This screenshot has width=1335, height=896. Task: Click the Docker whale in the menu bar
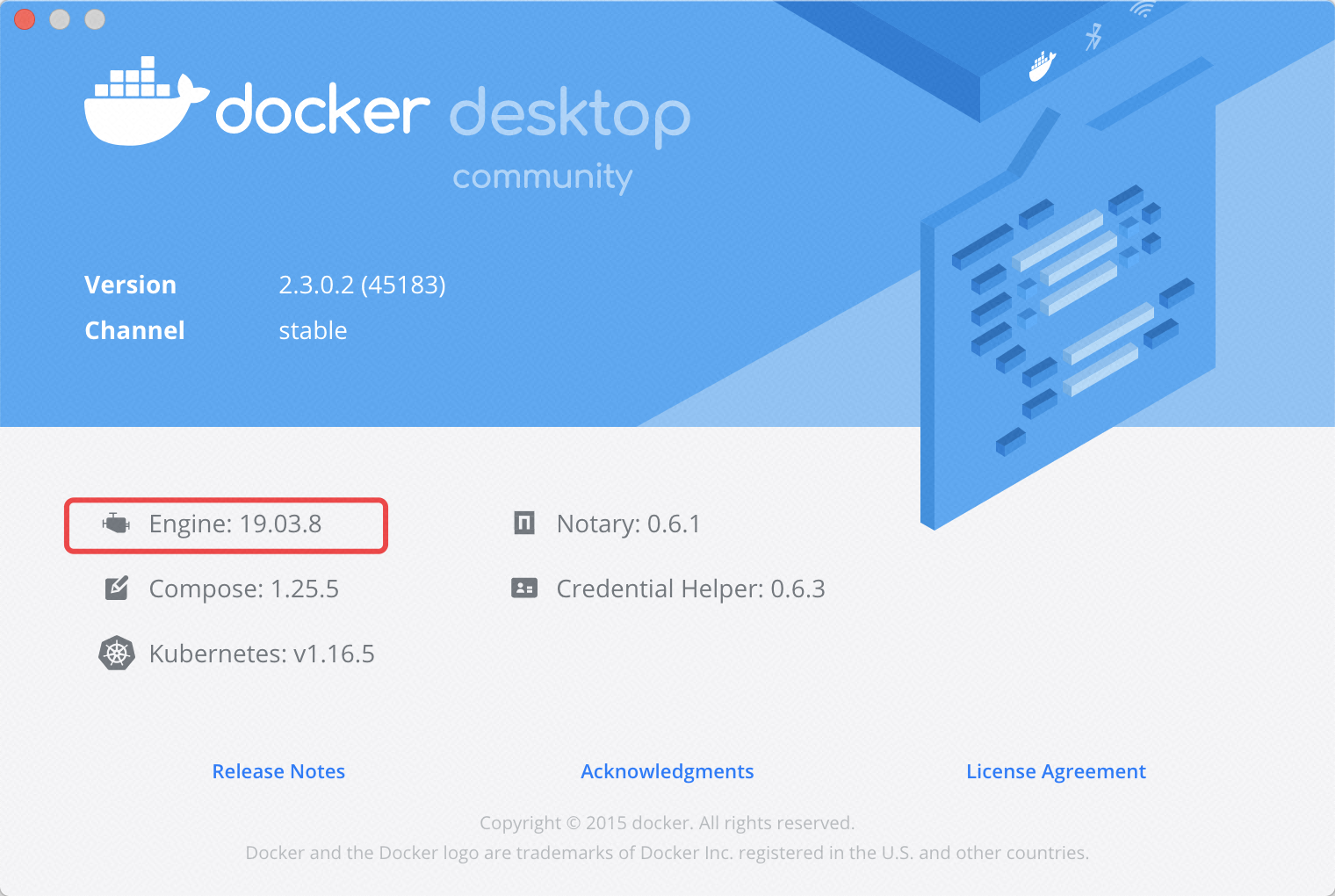(x=1041, y=63)
